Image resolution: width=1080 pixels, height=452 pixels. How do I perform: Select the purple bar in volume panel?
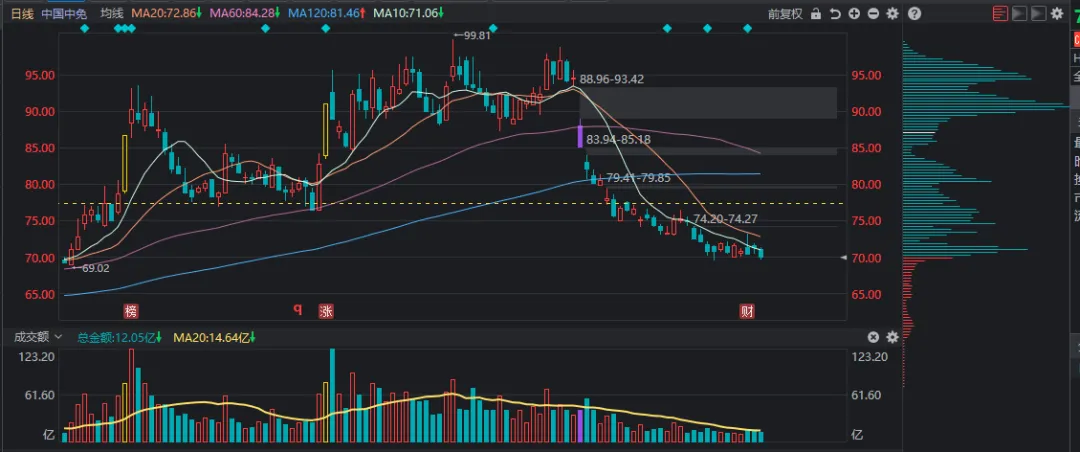coord(580,425)
